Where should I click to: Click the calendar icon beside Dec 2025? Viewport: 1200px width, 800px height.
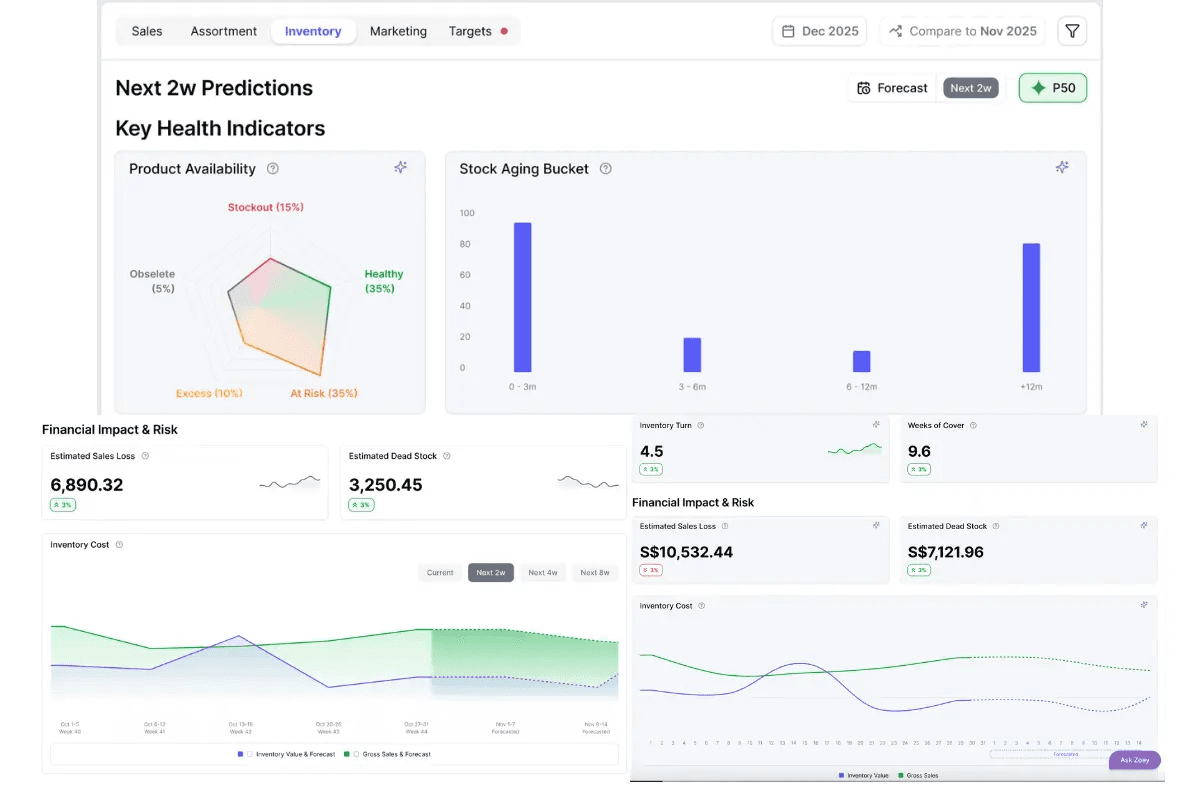pyautogui.click(x=788, y=31)
